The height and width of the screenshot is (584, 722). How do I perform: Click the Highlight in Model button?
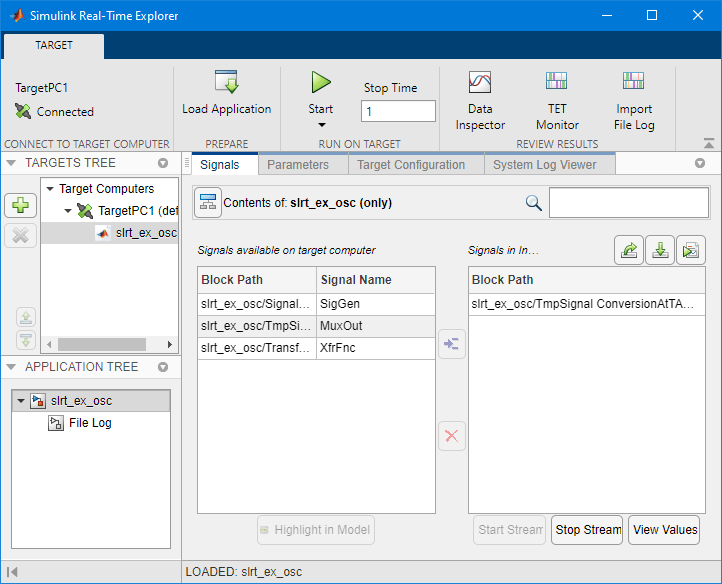pos(316,530)
